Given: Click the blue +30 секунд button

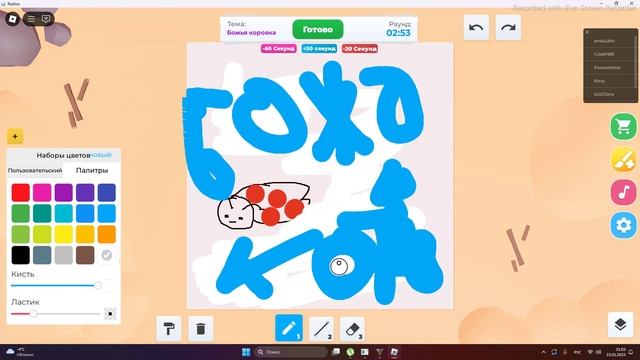Looking at the screenshot, I should (x=319, y=49).
